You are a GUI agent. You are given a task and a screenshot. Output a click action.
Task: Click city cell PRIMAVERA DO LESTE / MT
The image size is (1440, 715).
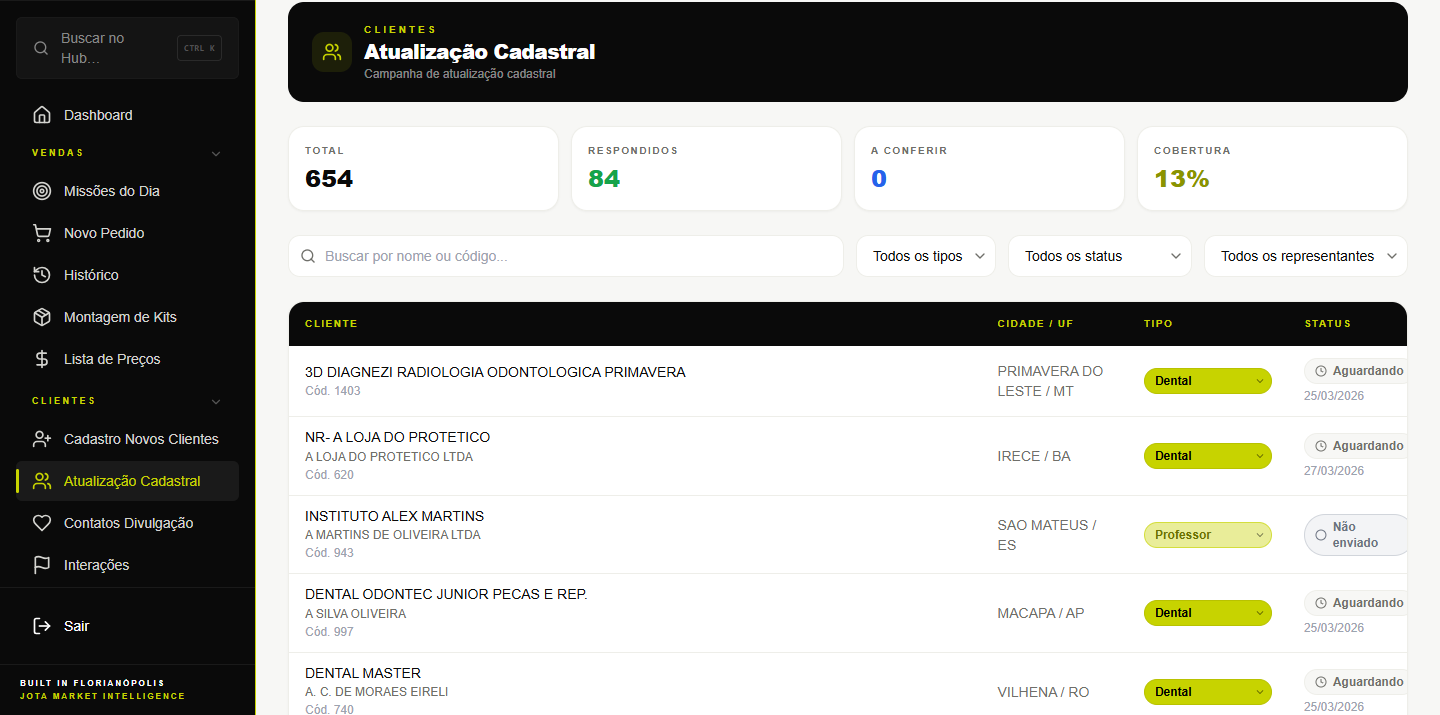tap(1050, 381)
